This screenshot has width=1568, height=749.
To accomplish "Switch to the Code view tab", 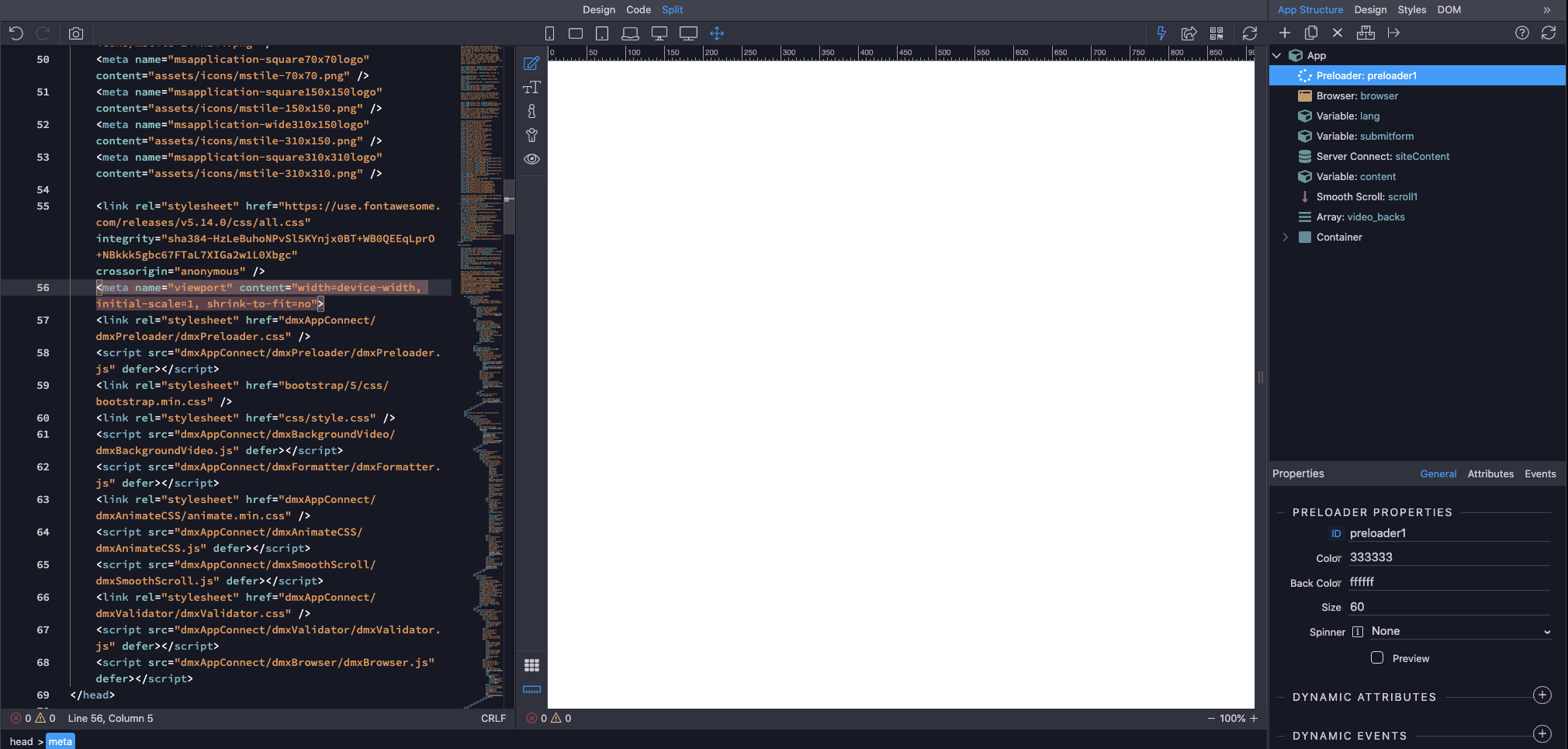I will (x=639, y=10).
